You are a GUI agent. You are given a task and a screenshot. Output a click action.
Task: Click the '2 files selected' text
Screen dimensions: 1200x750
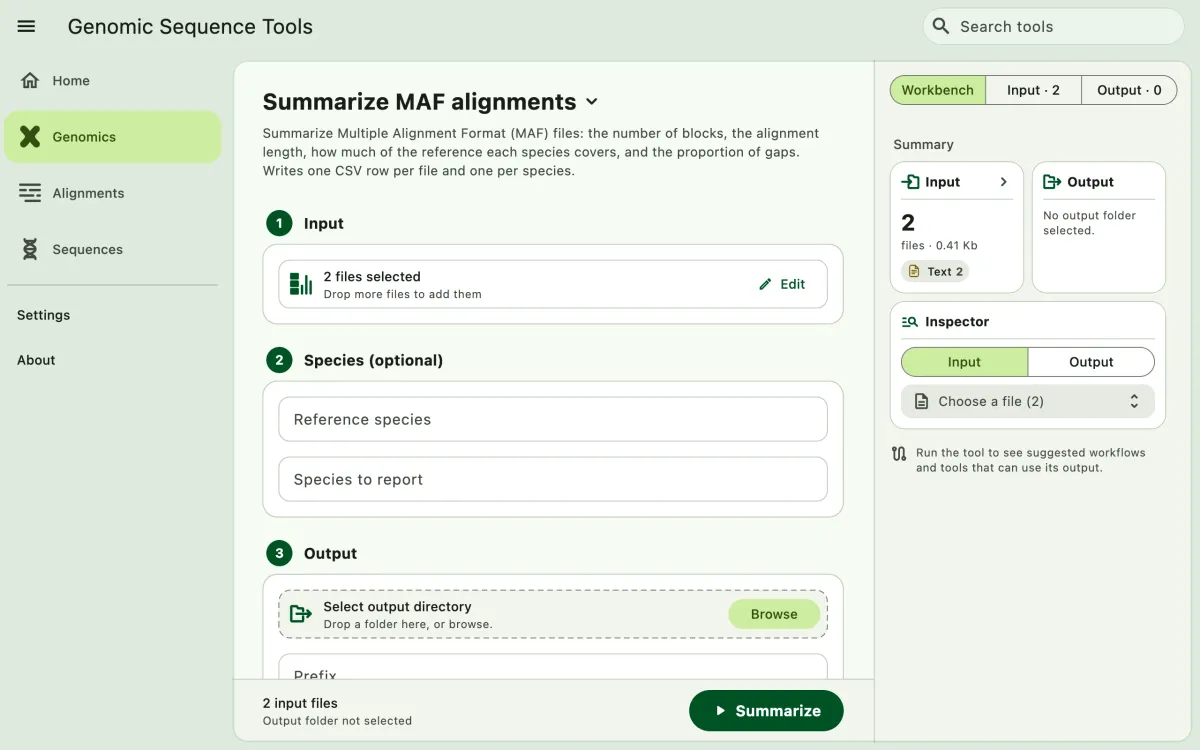(372, 277)
